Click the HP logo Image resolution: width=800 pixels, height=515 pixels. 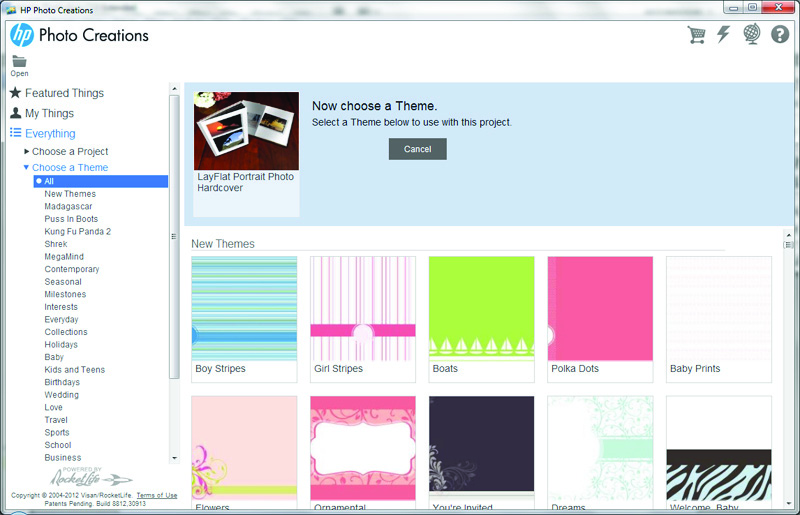tap(21, 35)
